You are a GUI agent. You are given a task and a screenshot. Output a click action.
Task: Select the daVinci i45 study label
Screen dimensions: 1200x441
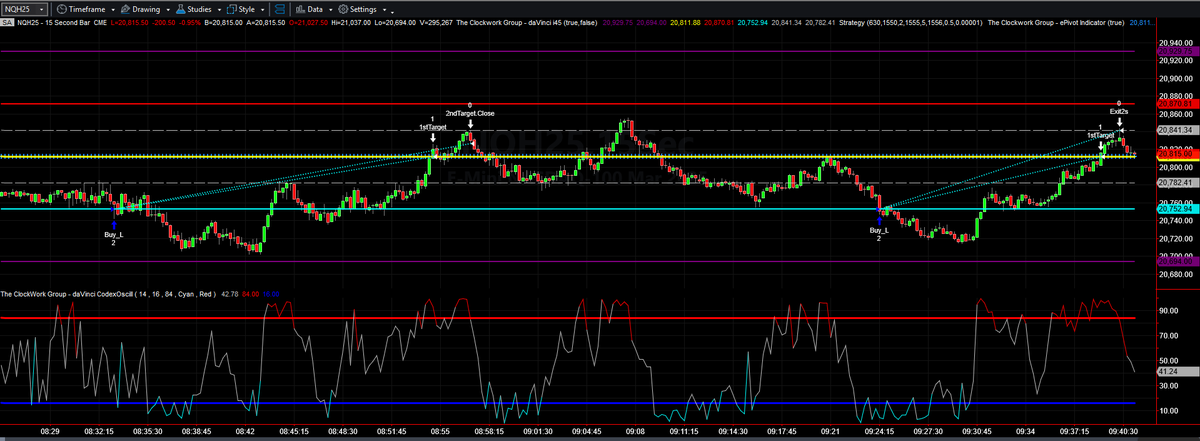pos(528,21)
